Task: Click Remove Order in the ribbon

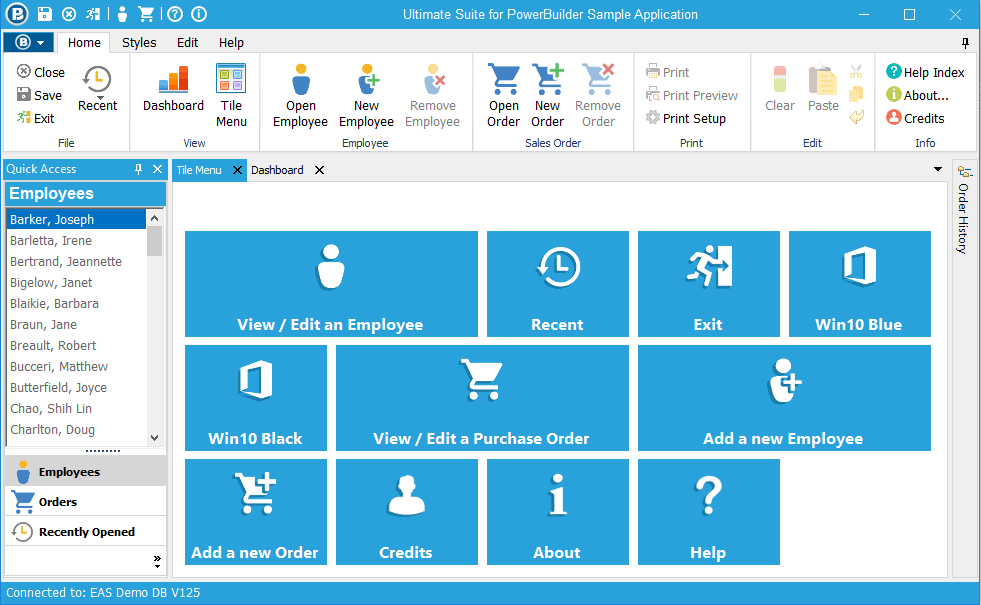Action: pyautogui.click(x=598, y=96)
